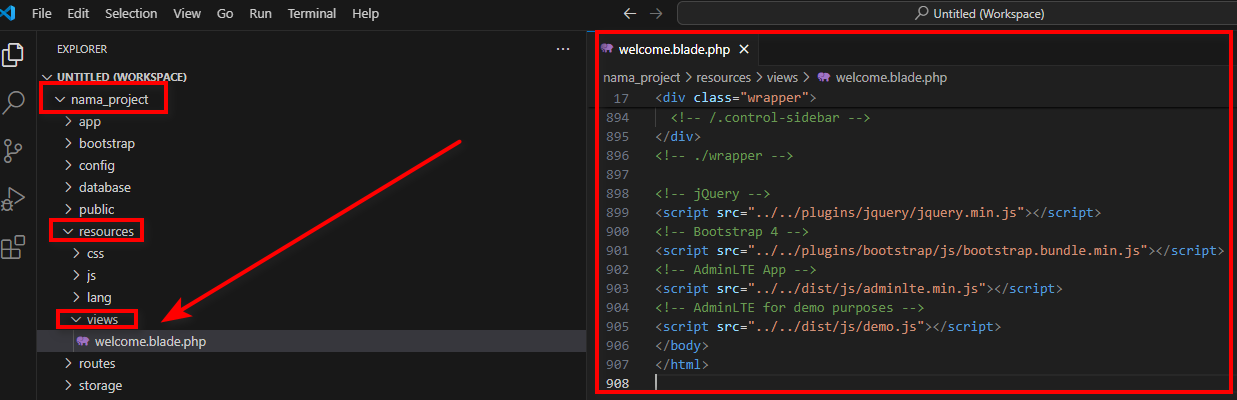
Task: Collapse the views folder
Action: click(312, 320)
